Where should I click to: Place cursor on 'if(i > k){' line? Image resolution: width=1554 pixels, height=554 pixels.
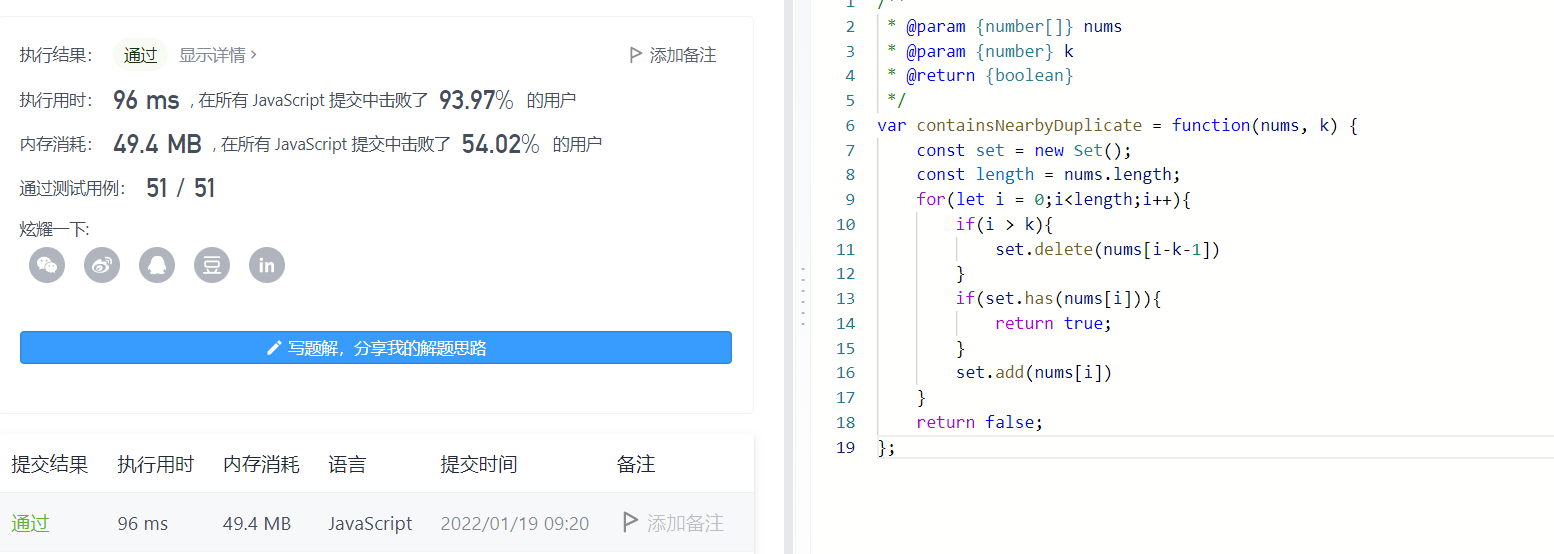point(1005,224)
